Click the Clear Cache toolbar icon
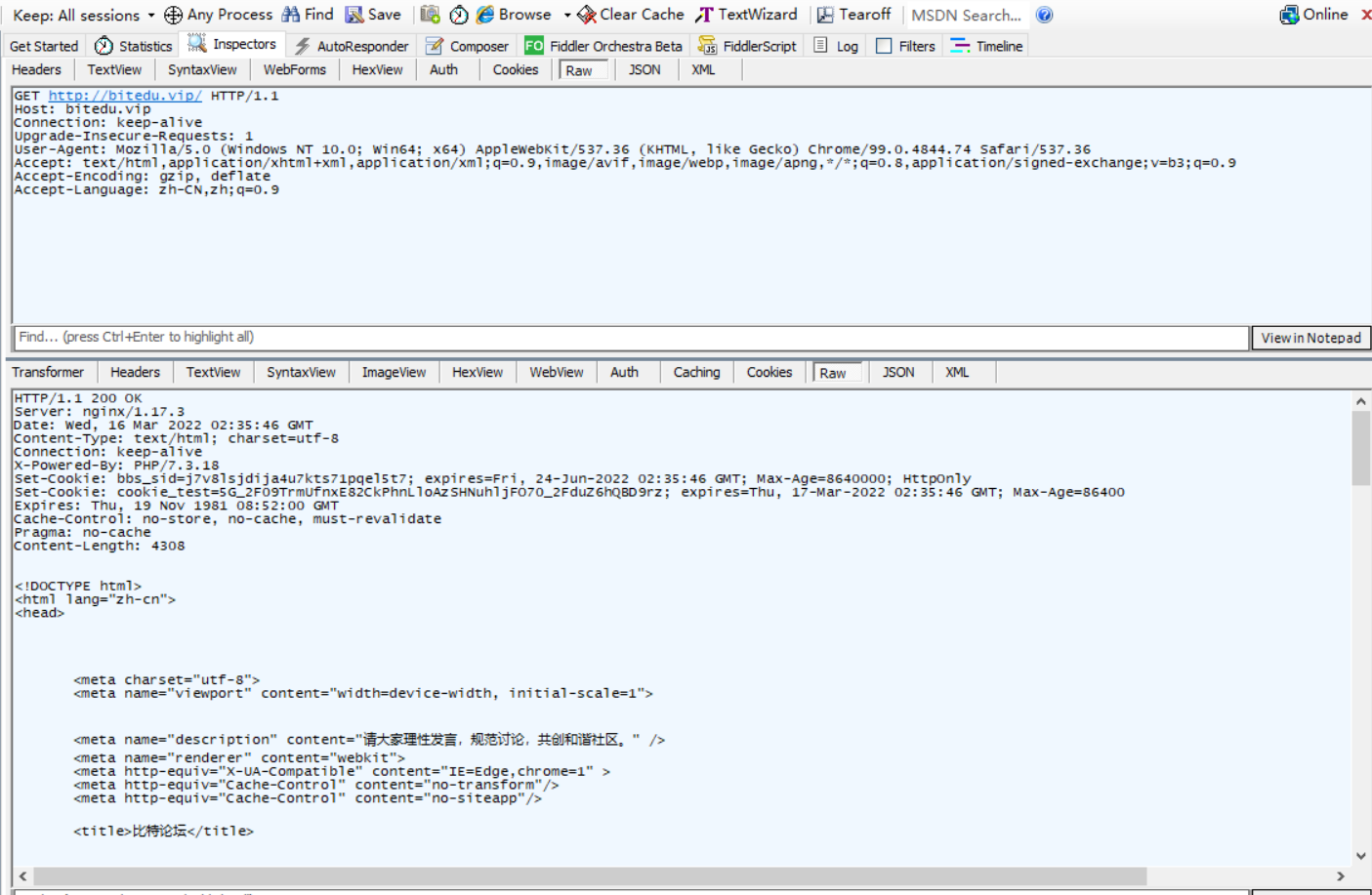1372x895 pixels. (587, 15)
